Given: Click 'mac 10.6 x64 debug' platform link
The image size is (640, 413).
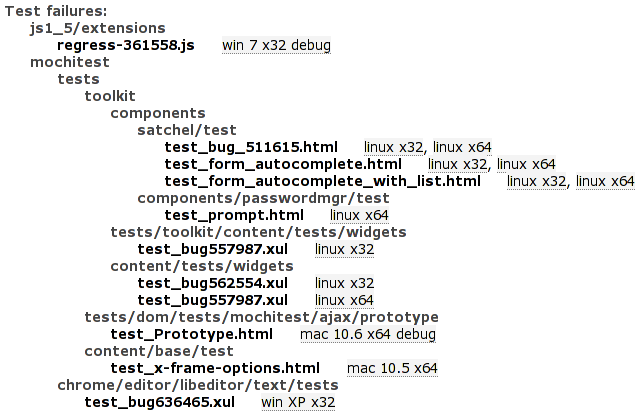Looking at the screenshot, I should pyautogui.click(x=368, y=334).
